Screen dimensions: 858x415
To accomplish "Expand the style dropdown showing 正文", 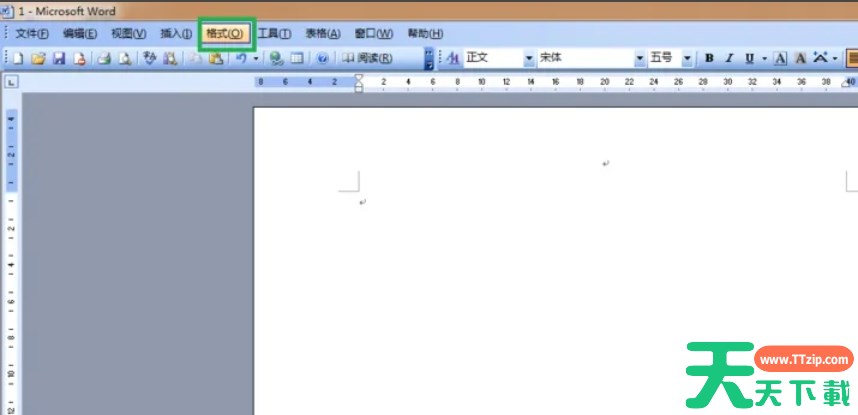I will coord(529,58).
